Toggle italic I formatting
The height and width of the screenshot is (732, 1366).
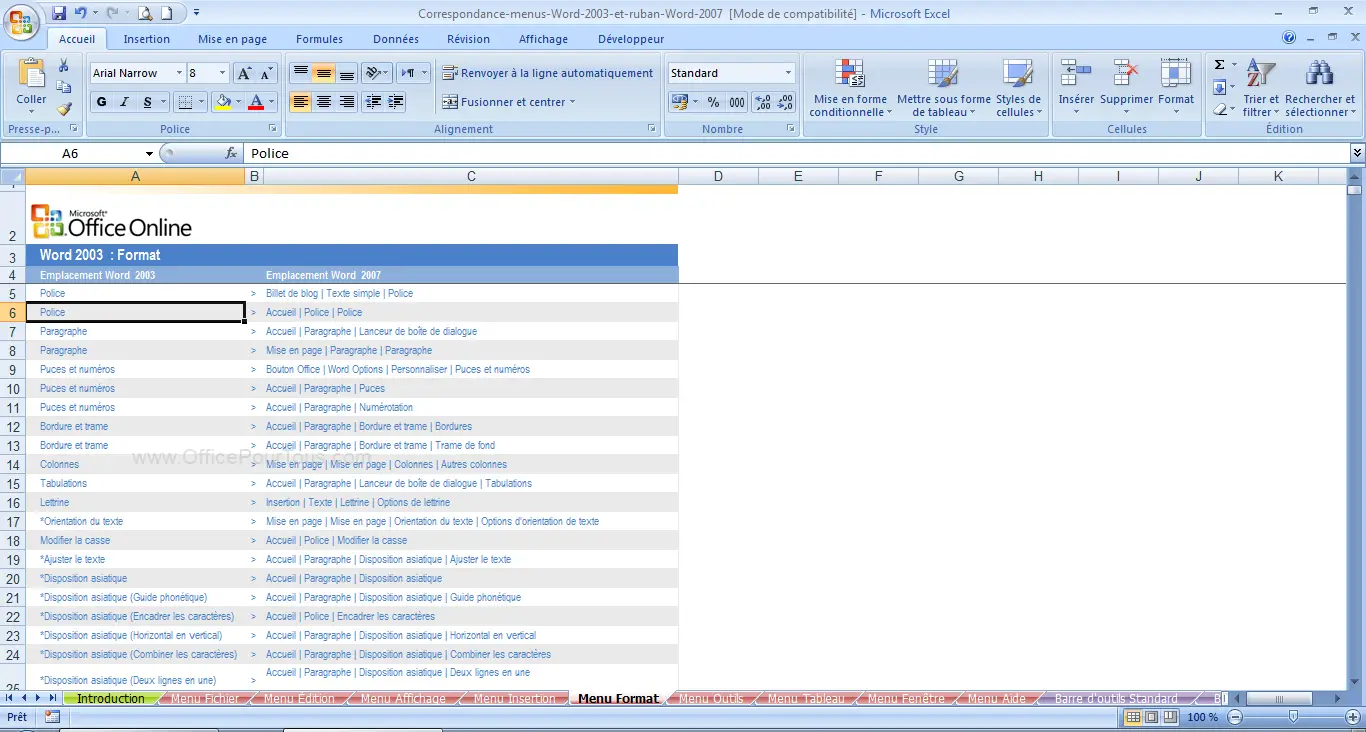pyautogui.click(x=124, y=102)
